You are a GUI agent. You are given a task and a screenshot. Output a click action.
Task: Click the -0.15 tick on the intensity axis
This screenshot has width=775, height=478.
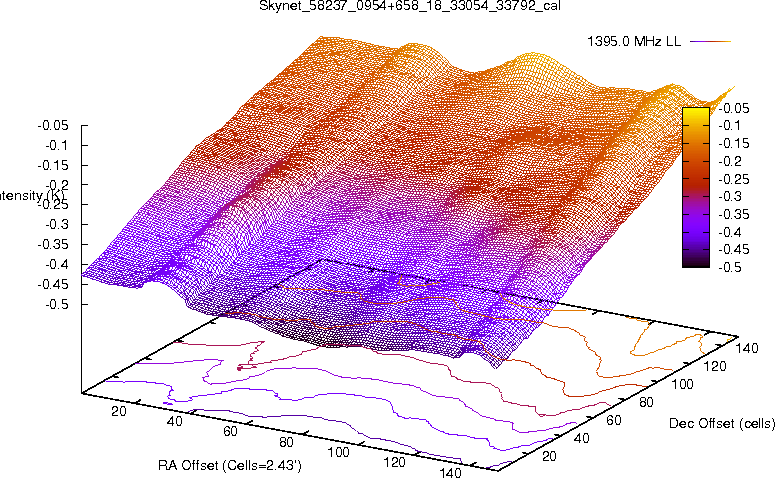point(53,165)
